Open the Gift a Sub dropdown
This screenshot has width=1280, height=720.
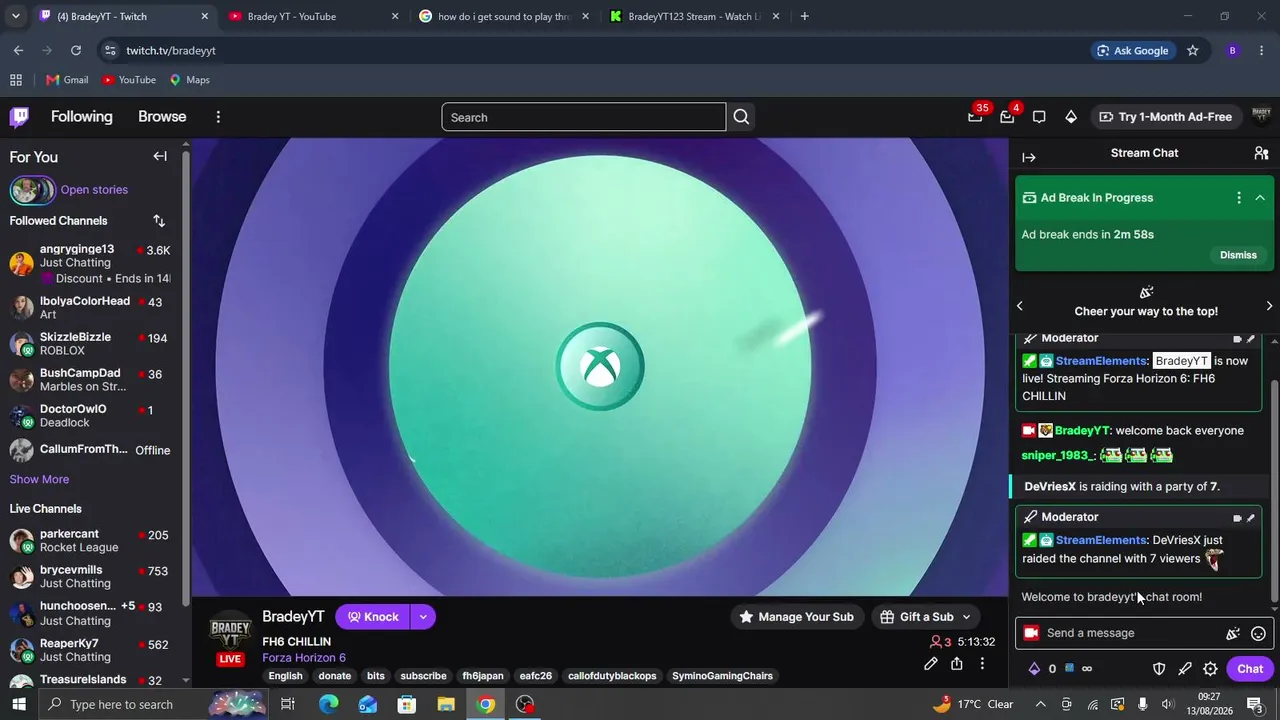click(926, 617)
